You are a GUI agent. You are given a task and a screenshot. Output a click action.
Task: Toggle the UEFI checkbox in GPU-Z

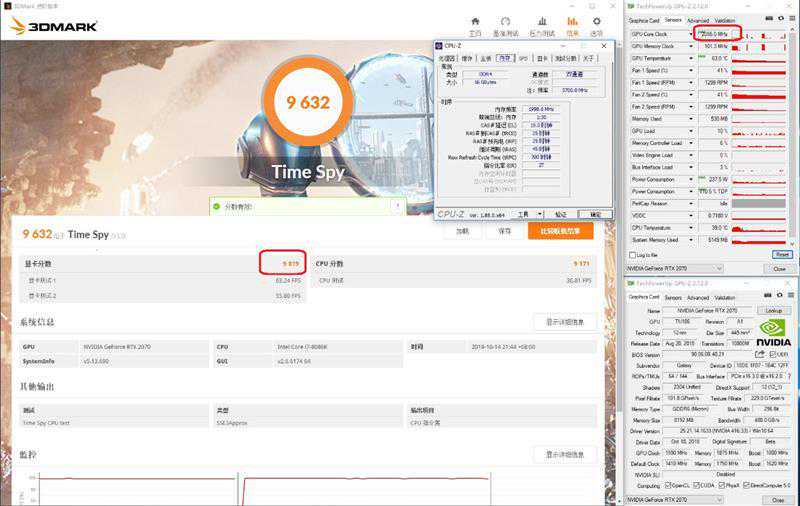pos(774,354)
